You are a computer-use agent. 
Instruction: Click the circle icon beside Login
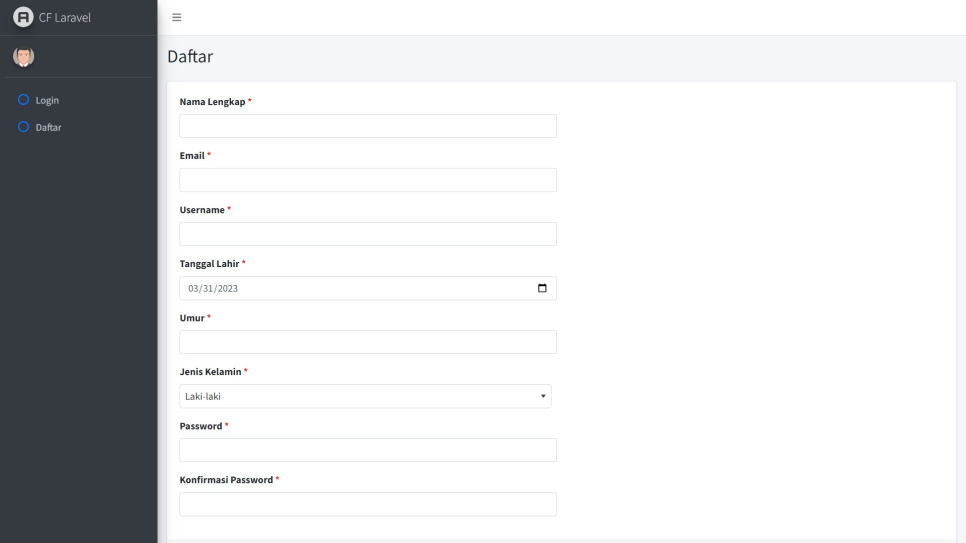pos(23,100)
